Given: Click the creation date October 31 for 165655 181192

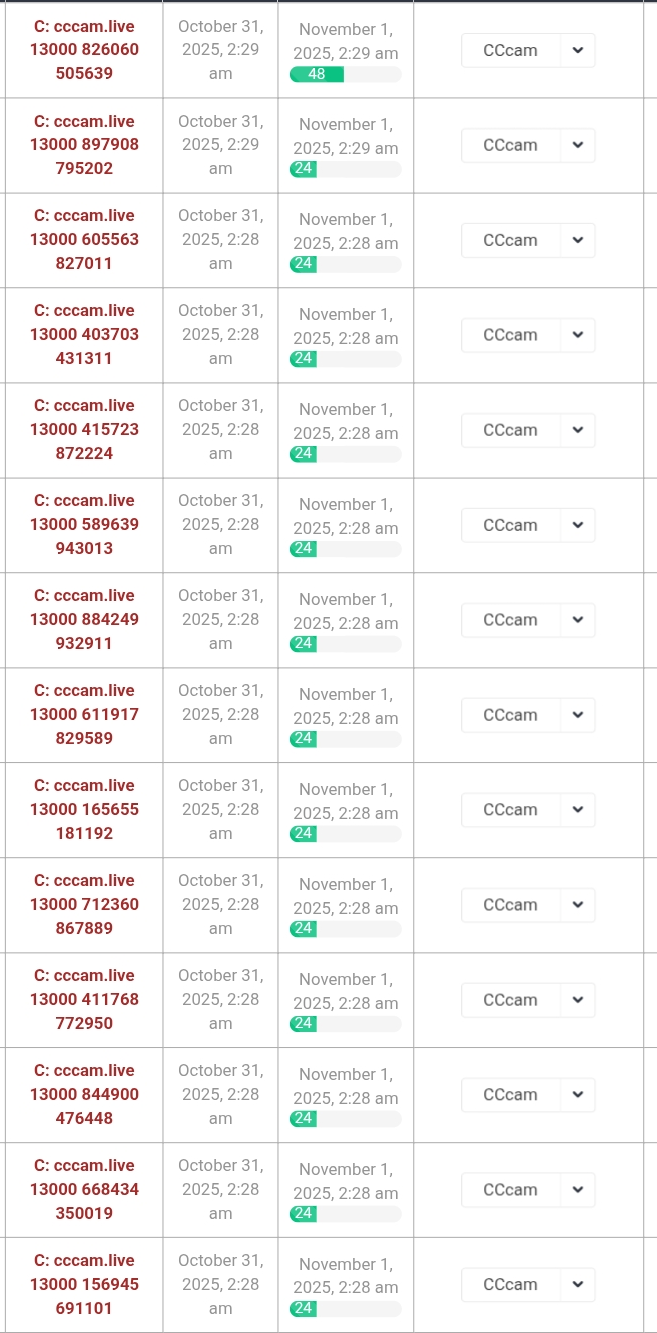Looking at the screenshot, I should click(220, 809).
